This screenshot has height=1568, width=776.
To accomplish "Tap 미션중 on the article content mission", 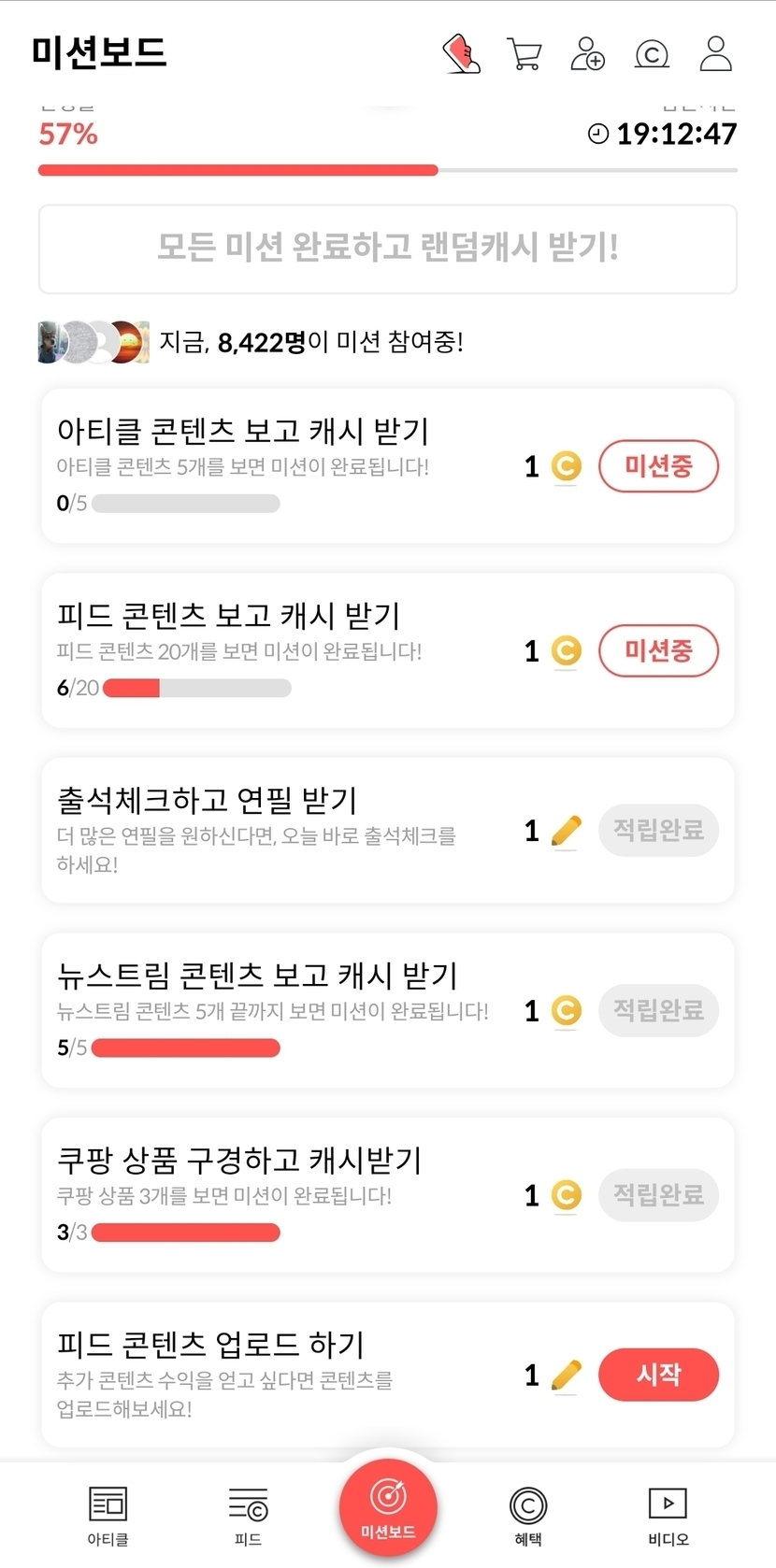I will (x=658, y=466).
